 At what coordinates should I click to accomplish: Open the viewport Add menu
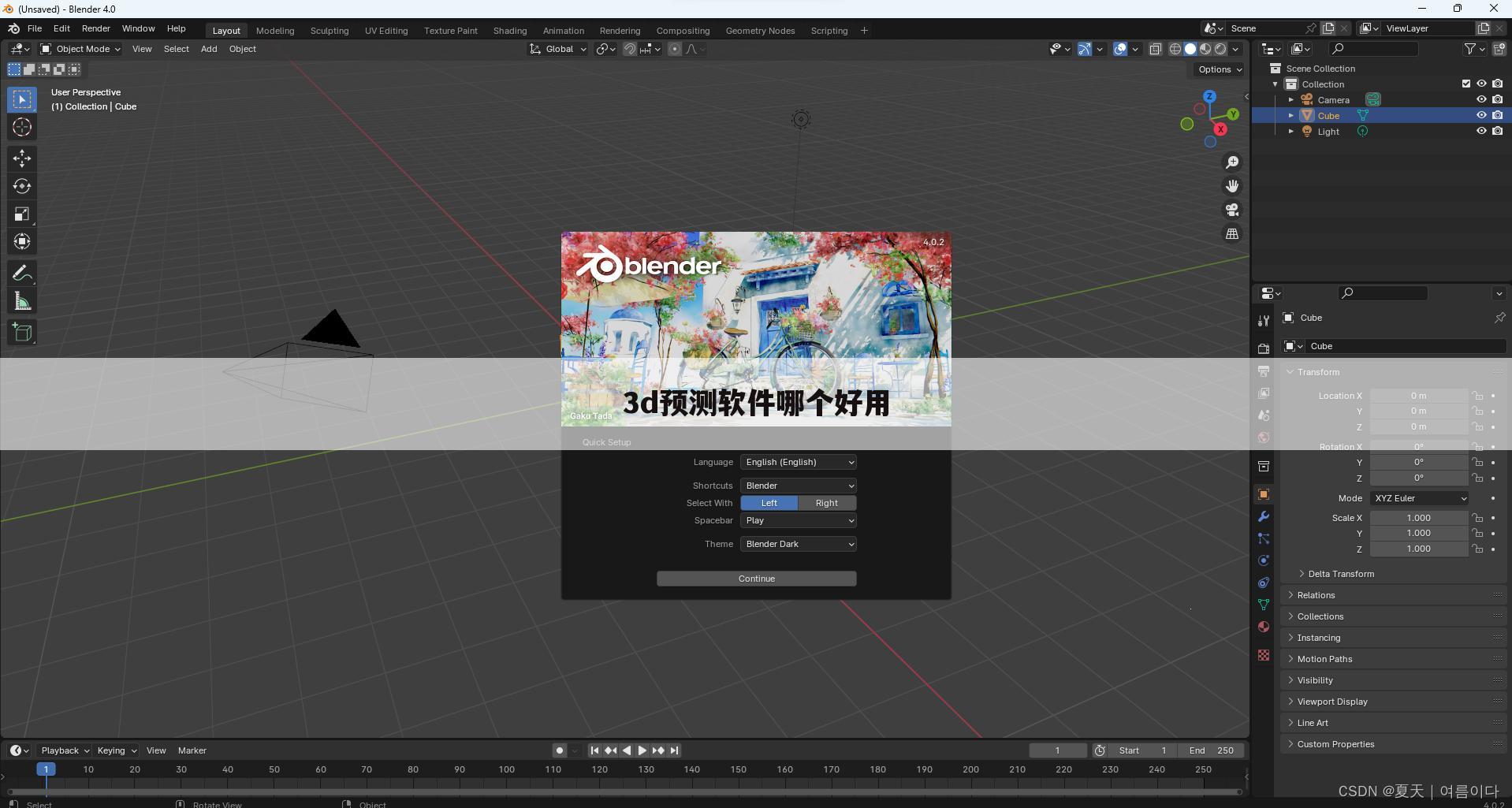tap(209, 49)
